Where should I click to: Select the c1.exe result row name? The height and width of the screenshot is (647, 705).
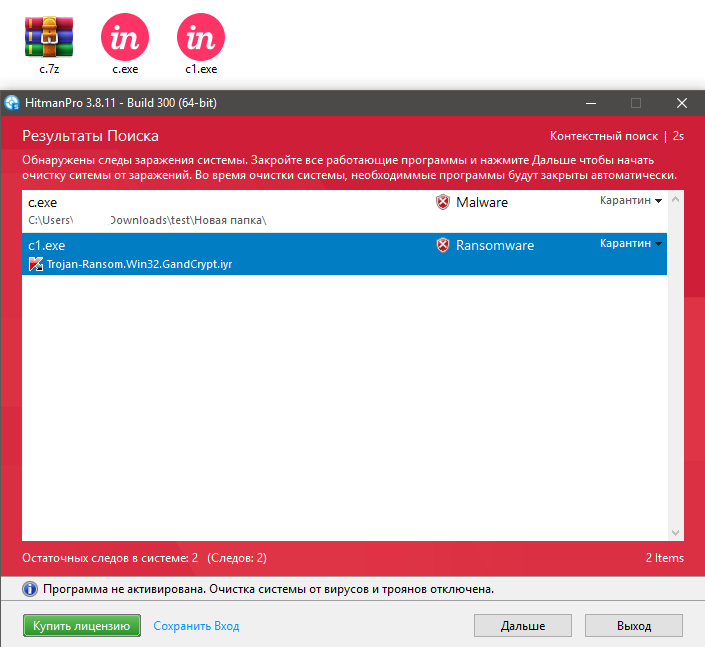point(47,245)
